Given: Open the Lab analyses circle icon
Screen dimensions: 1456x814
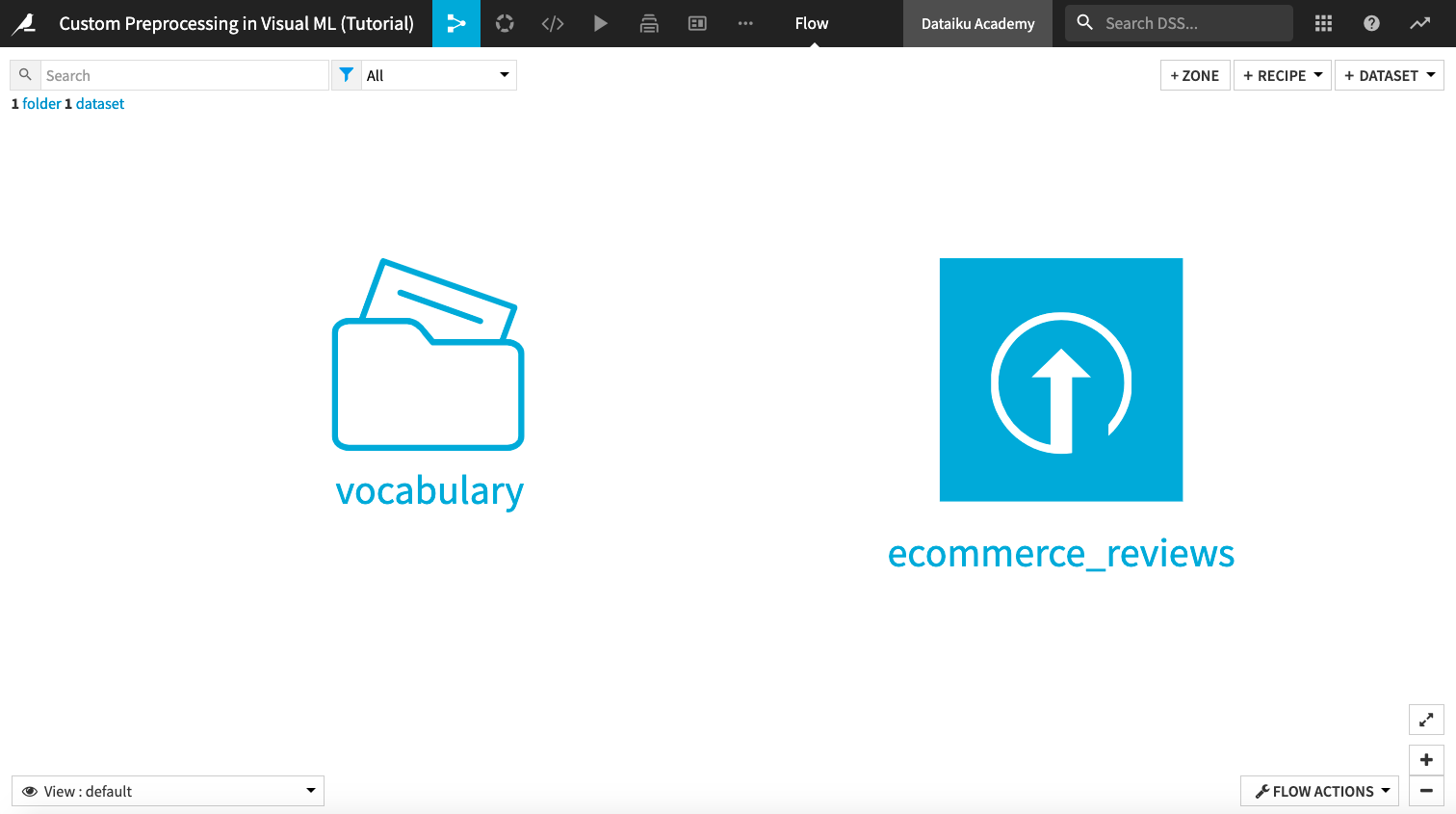Looking at the screenshot, I should pos(505,23).
